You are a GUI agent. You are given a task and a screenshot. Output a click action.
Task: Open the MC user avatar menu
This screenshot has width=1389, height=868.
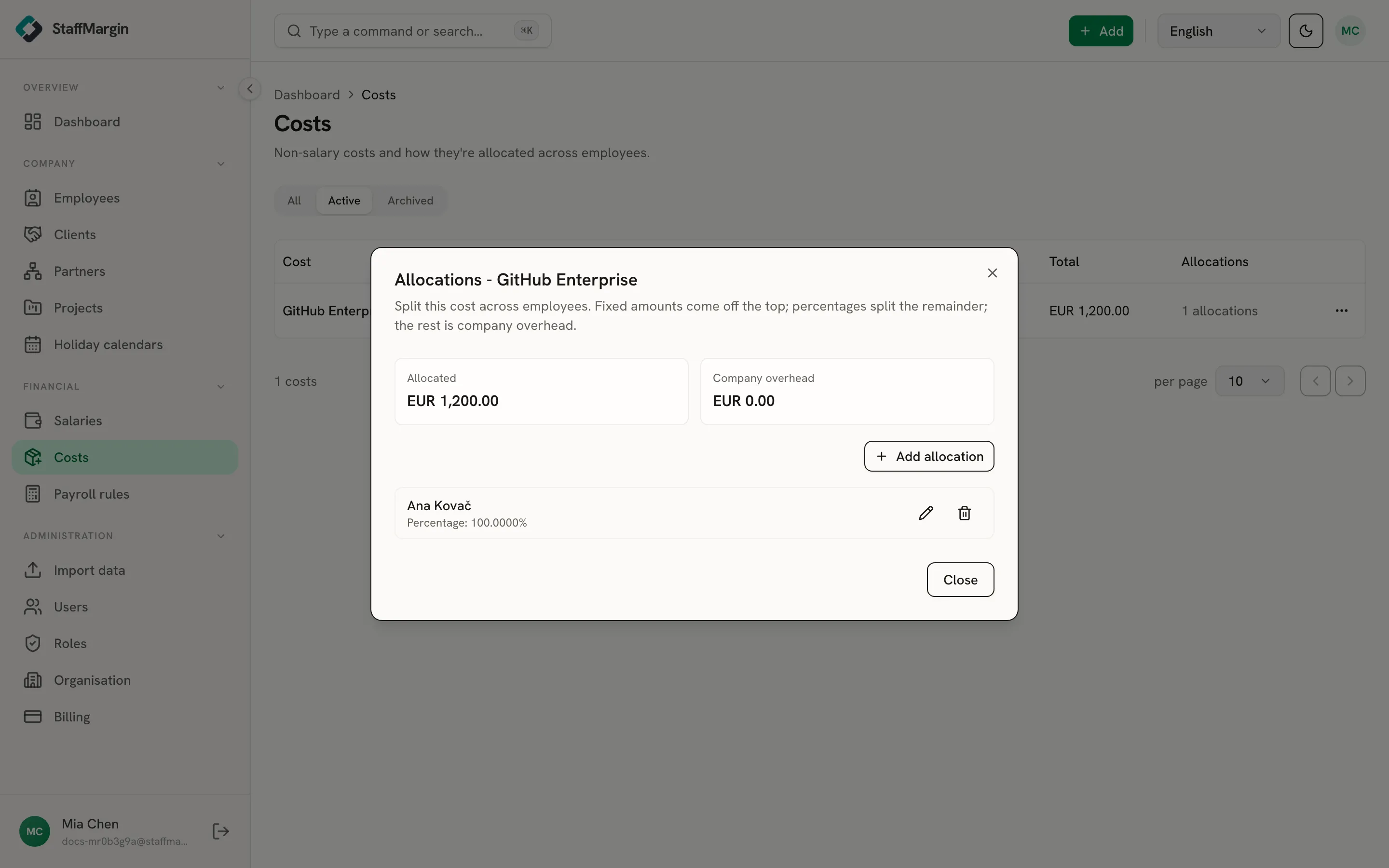pyautogui.click(x=1350, y=31)
